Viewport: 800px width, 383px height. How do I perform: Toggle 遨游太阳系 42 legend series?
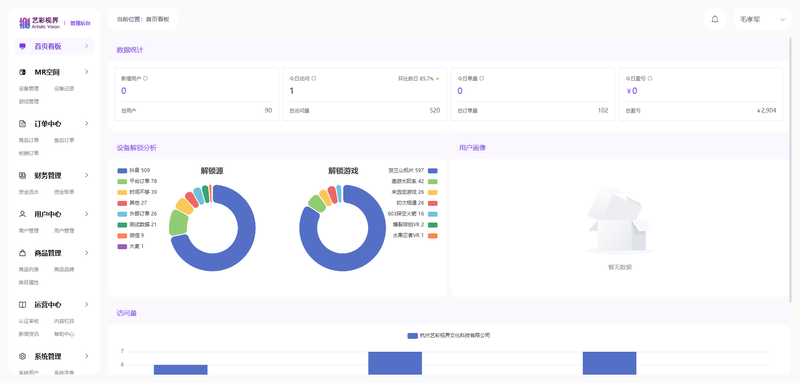(414, 182)
